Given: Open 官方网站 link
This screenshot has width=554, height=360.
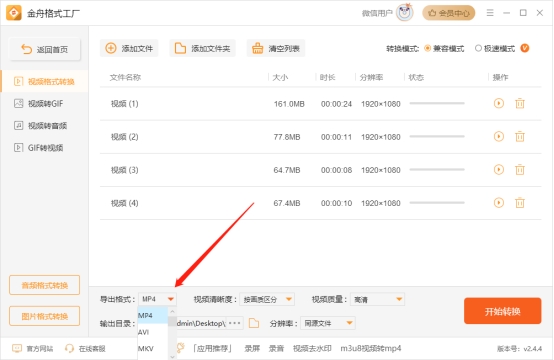Looking at the screenshot, I should point(33,349).
